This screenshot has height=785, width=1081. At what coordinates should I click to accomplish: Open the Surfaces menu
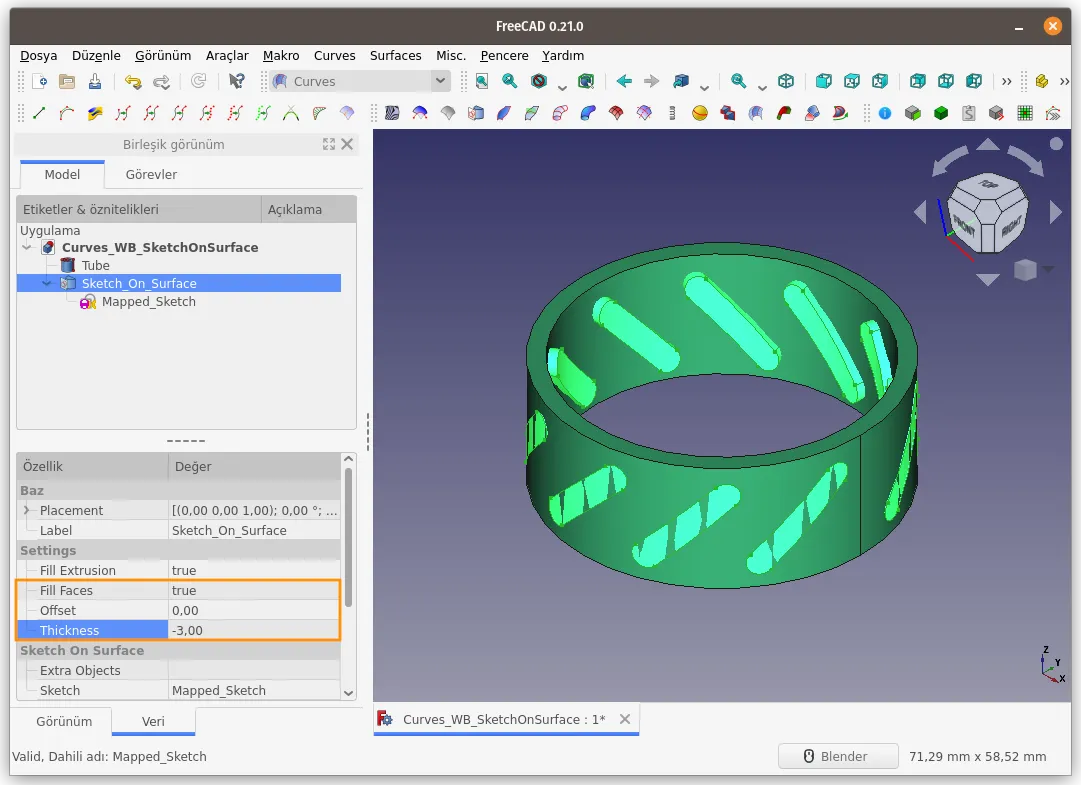[395, 55]
